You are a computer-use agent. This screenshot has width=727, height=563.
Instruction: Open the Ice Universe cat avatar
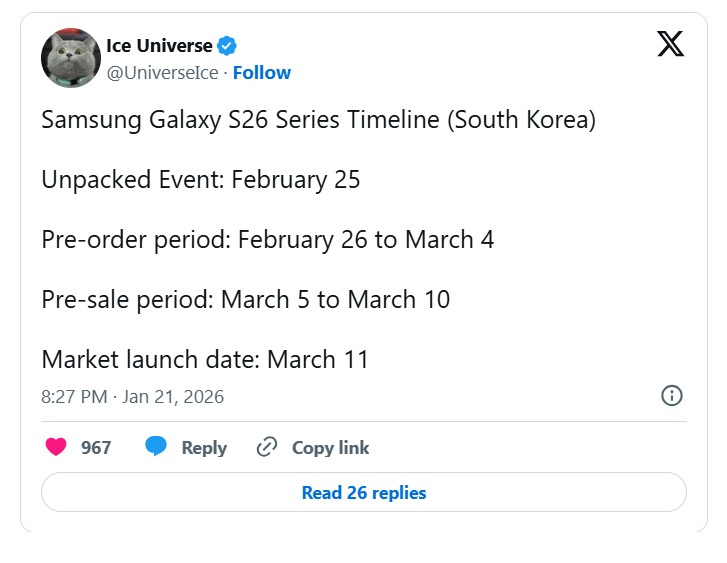click(x=70, y=58)
